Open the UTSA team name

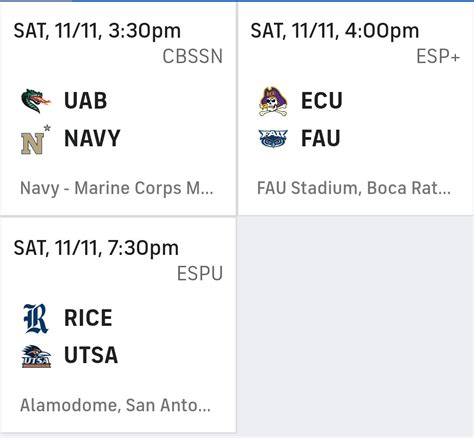[91, 355]
